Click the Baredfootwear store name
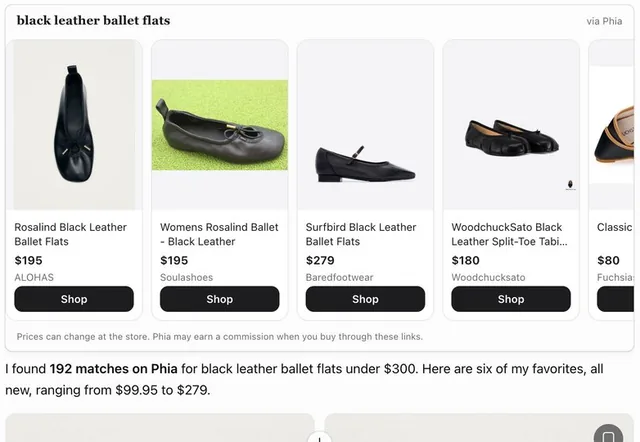Viewport: 640px width, 442px height. (339, 278)
